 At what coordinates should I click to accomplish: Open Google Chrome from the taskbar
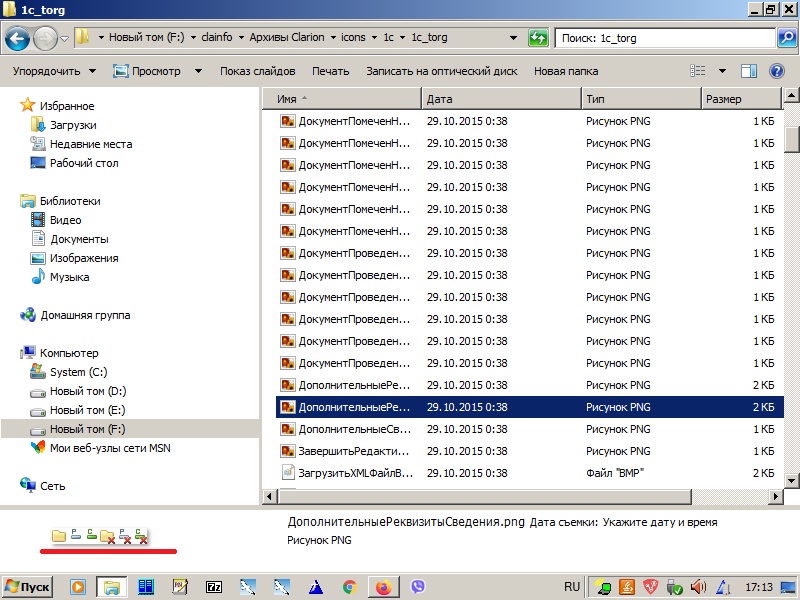pos(349,587)
